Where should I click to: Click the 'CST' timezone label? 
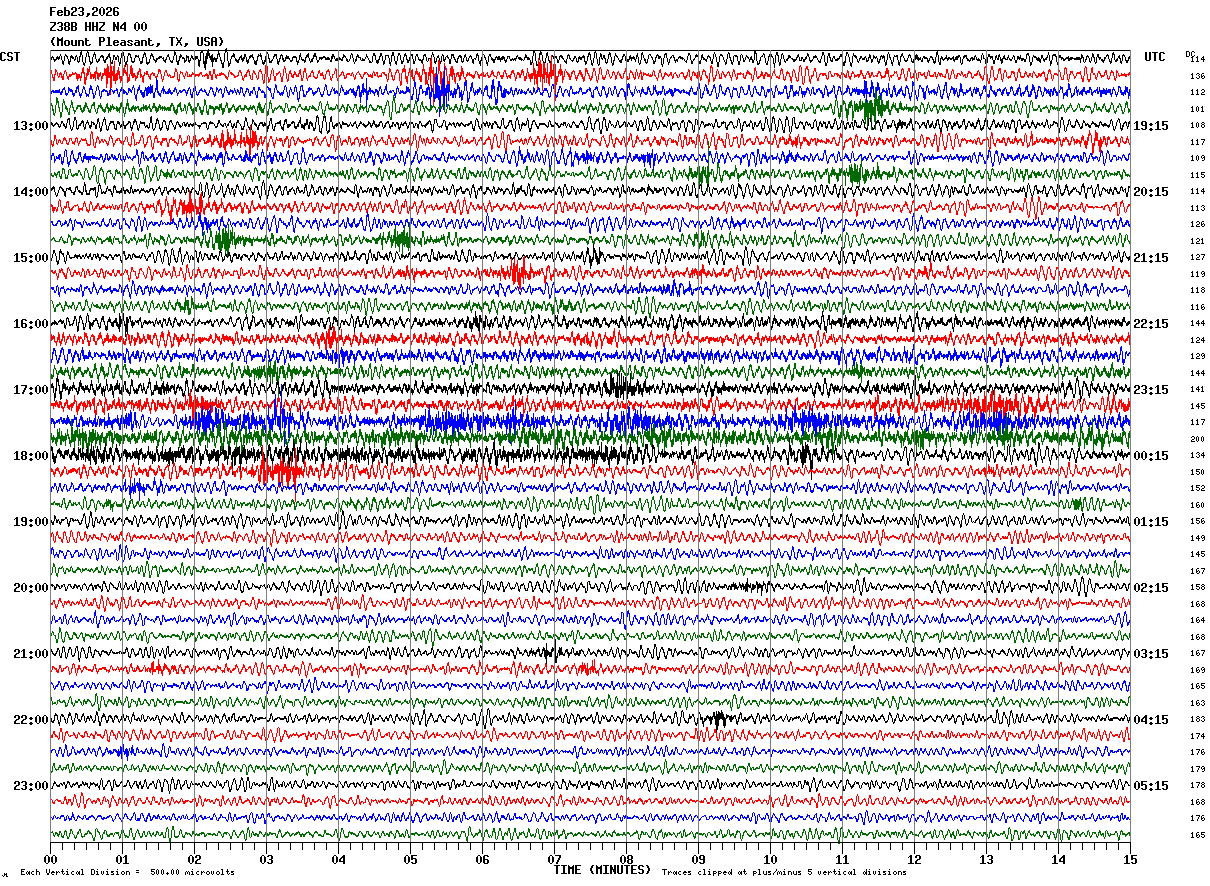point(10,57)
